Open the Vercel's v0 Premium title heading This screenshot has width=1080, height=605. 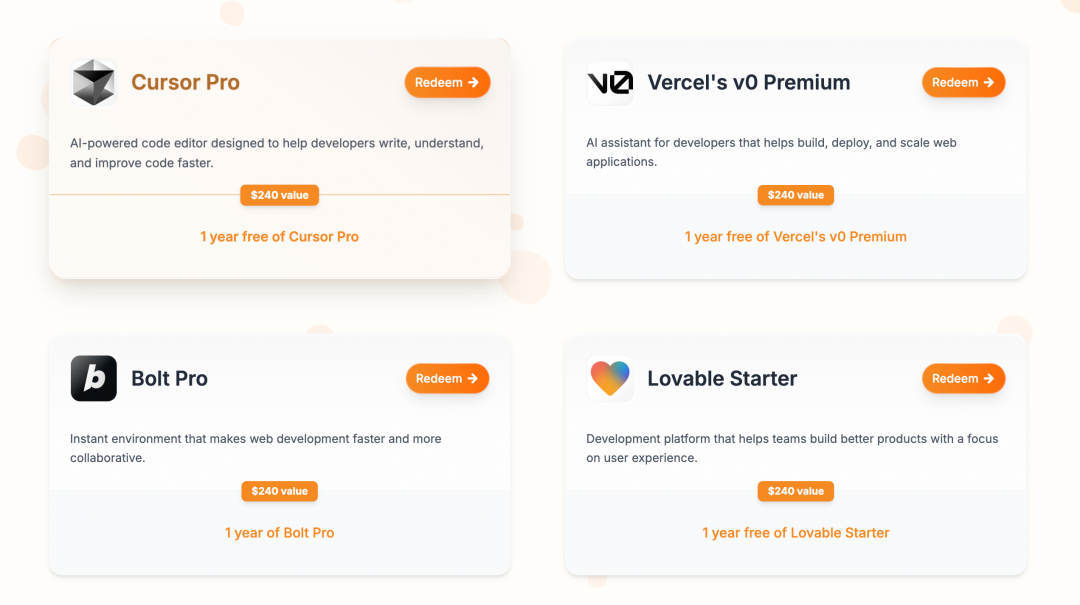[x=749, y=82]
